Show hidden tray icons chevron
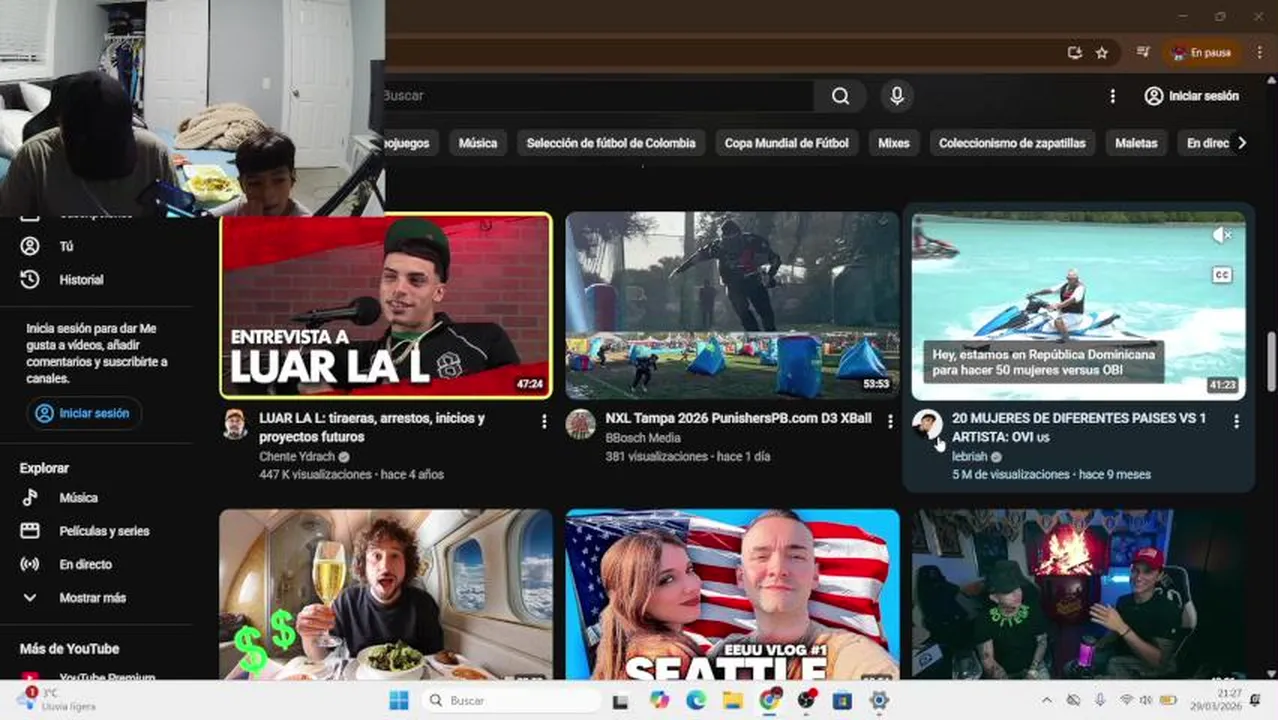1278x720 pixels. point(1047,700)
